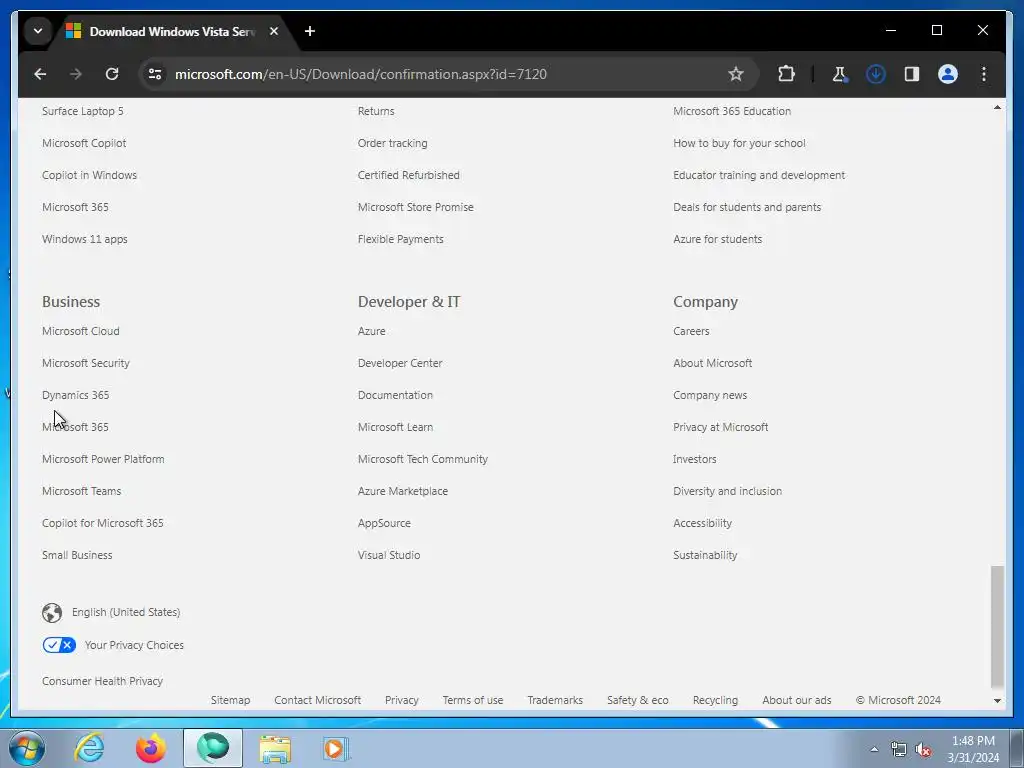This screenshot has height=768, width=1024.
Task: Open the Azure Marketplace link
Action: (x=403, y=491)
